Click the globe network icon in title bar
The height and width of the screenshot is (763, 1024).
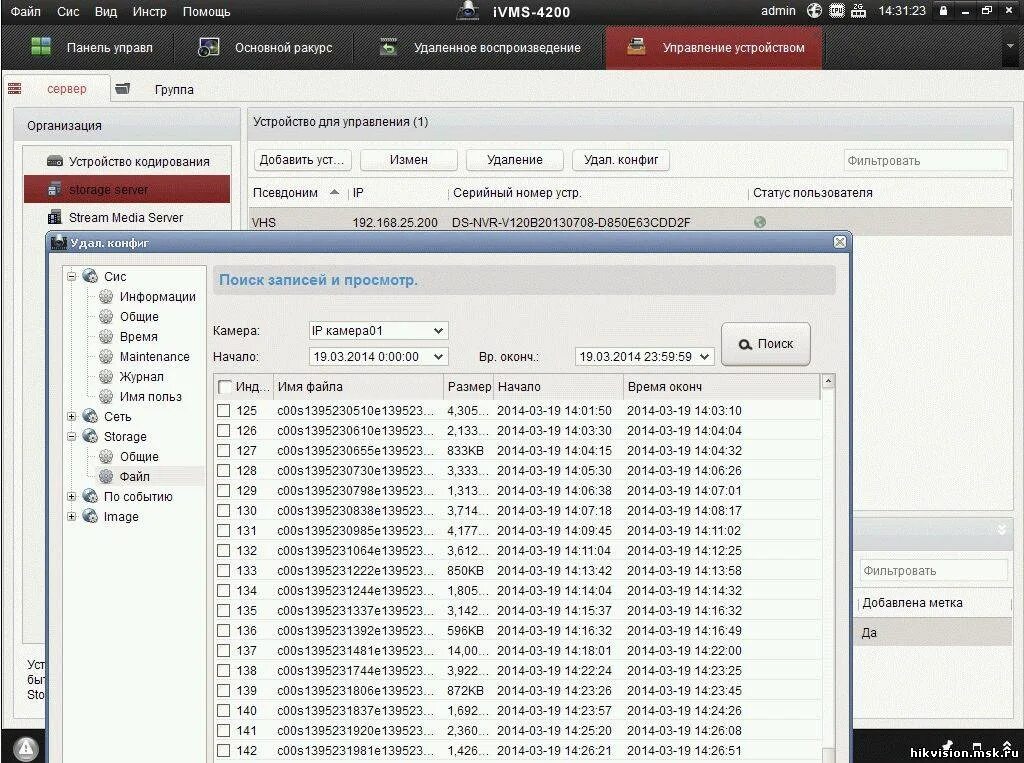point(814,10)
